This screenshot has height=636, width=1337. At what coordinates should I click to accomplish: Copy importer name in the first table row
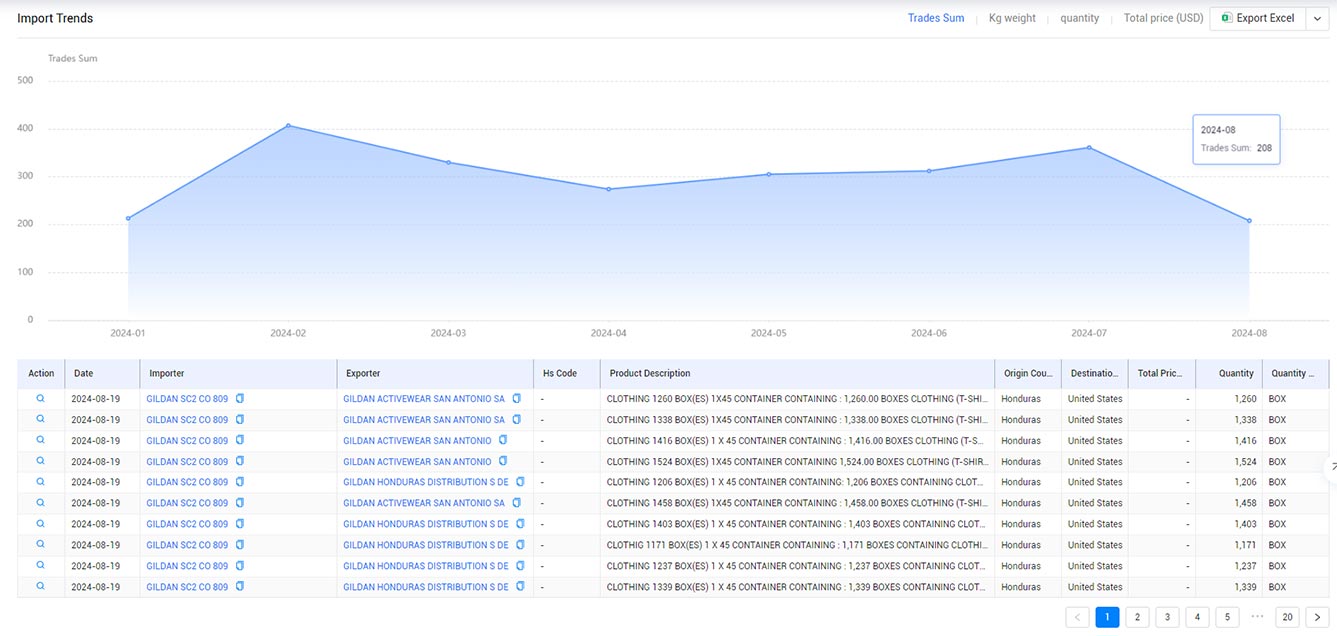coord(240,398)
